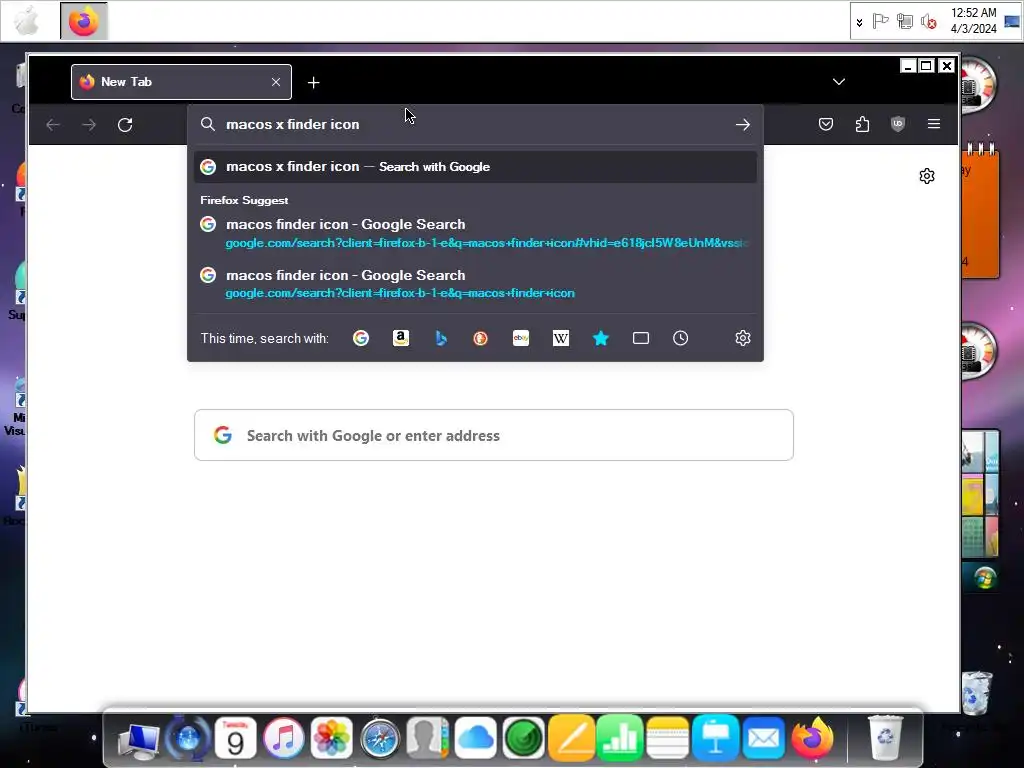The image size is (1024, 768).
Task: Open Action Center flag tray icon
Action: click(880, 22)
